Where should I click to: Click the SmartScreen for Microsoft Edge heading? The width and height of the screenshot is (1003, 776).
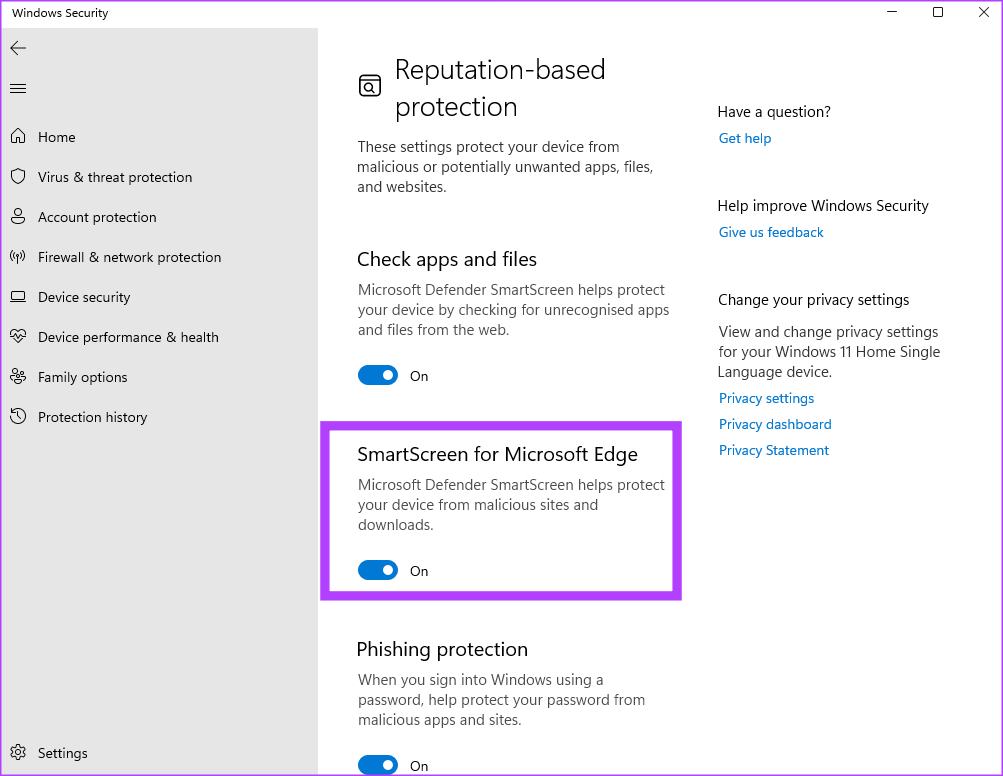click(497, 454)
